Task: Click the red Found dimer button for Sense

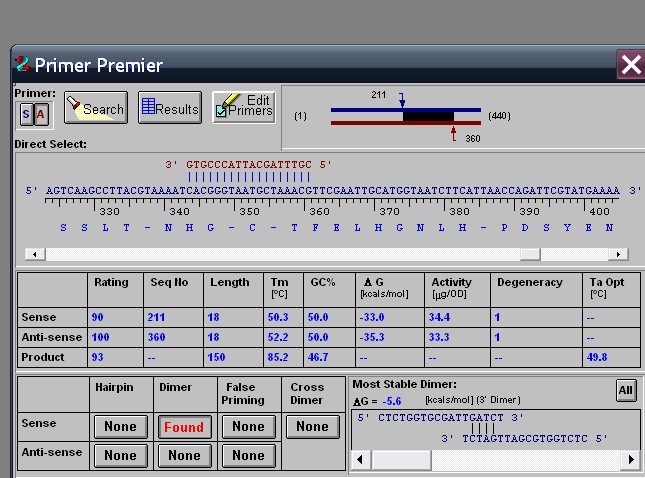Action: [x=184, y=427]
